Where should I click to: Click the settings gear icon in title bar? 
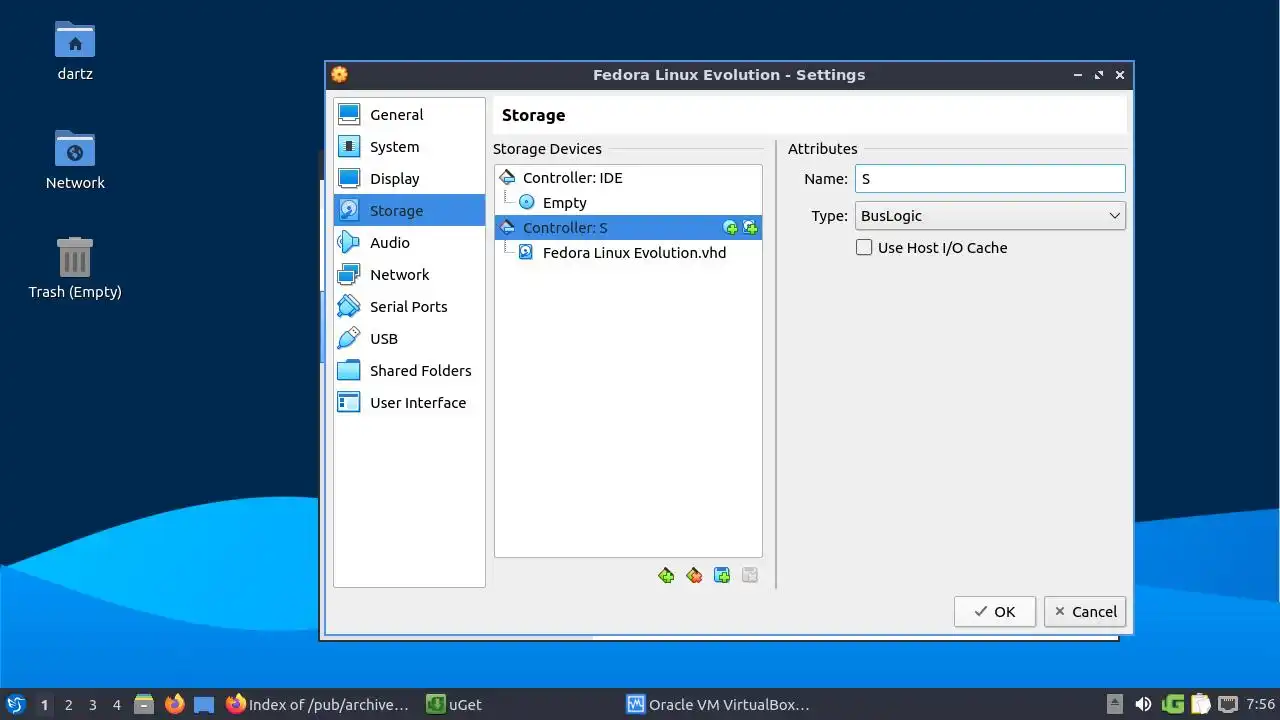(339, 75)
